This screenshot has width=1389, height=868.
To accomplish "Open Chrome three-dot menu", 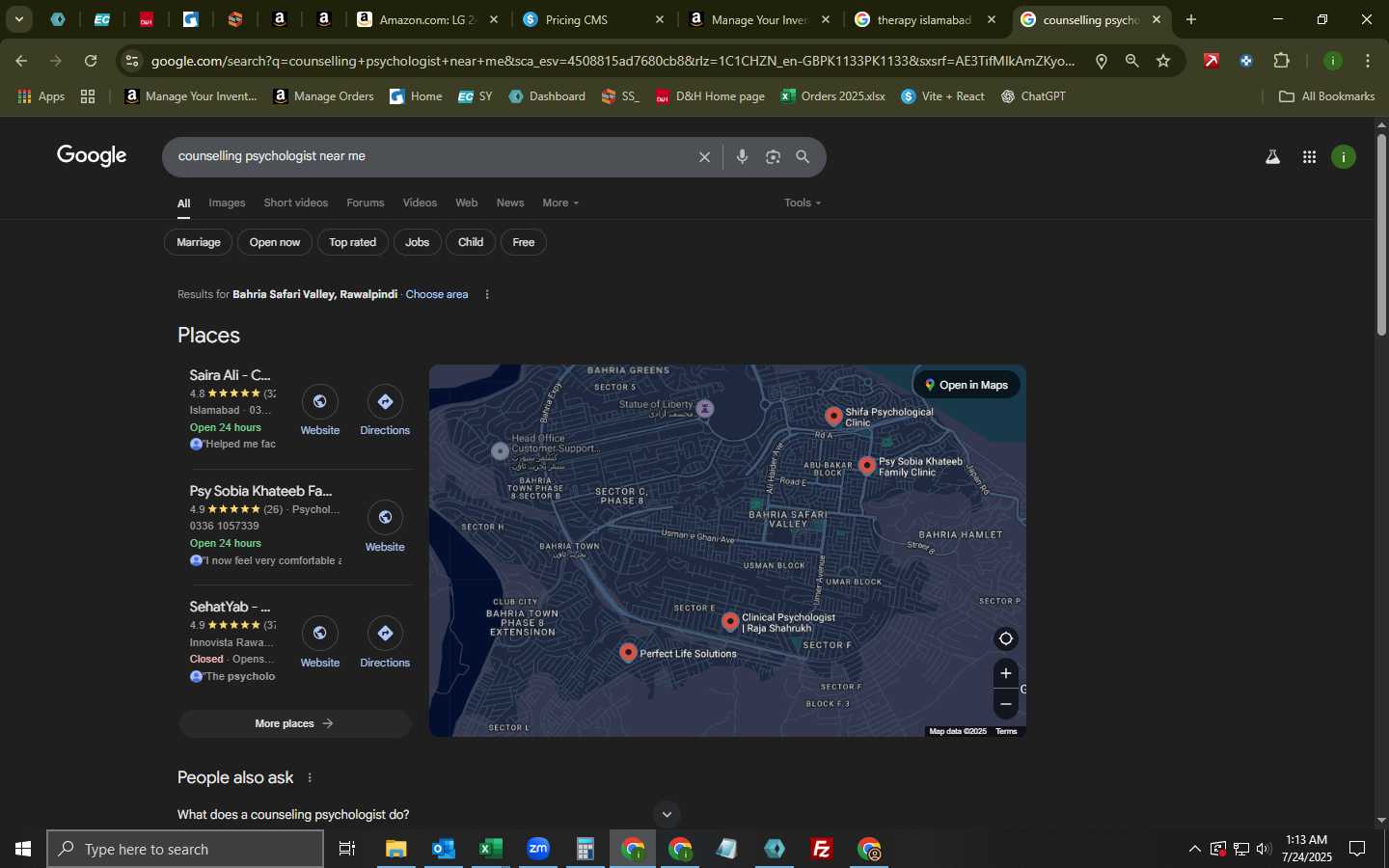I will 1368,61.
